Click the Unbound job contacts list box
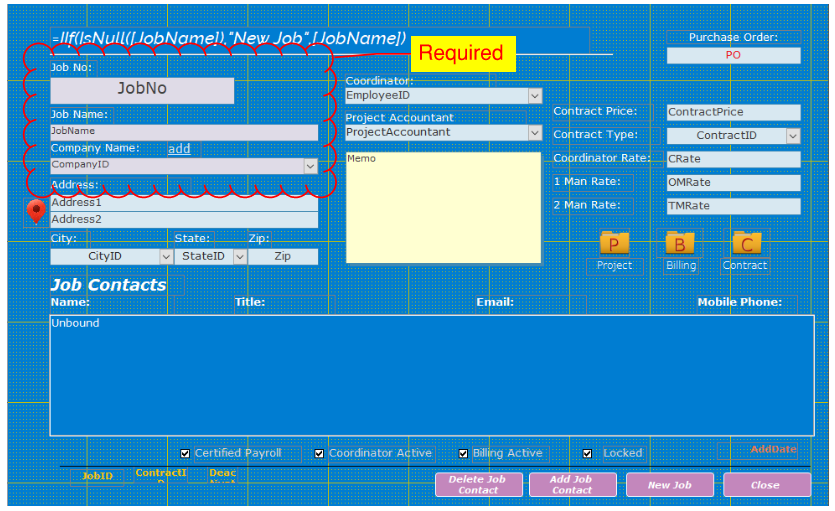The width and height of the screenshot is (835, 511). click(x=432, y=375)
